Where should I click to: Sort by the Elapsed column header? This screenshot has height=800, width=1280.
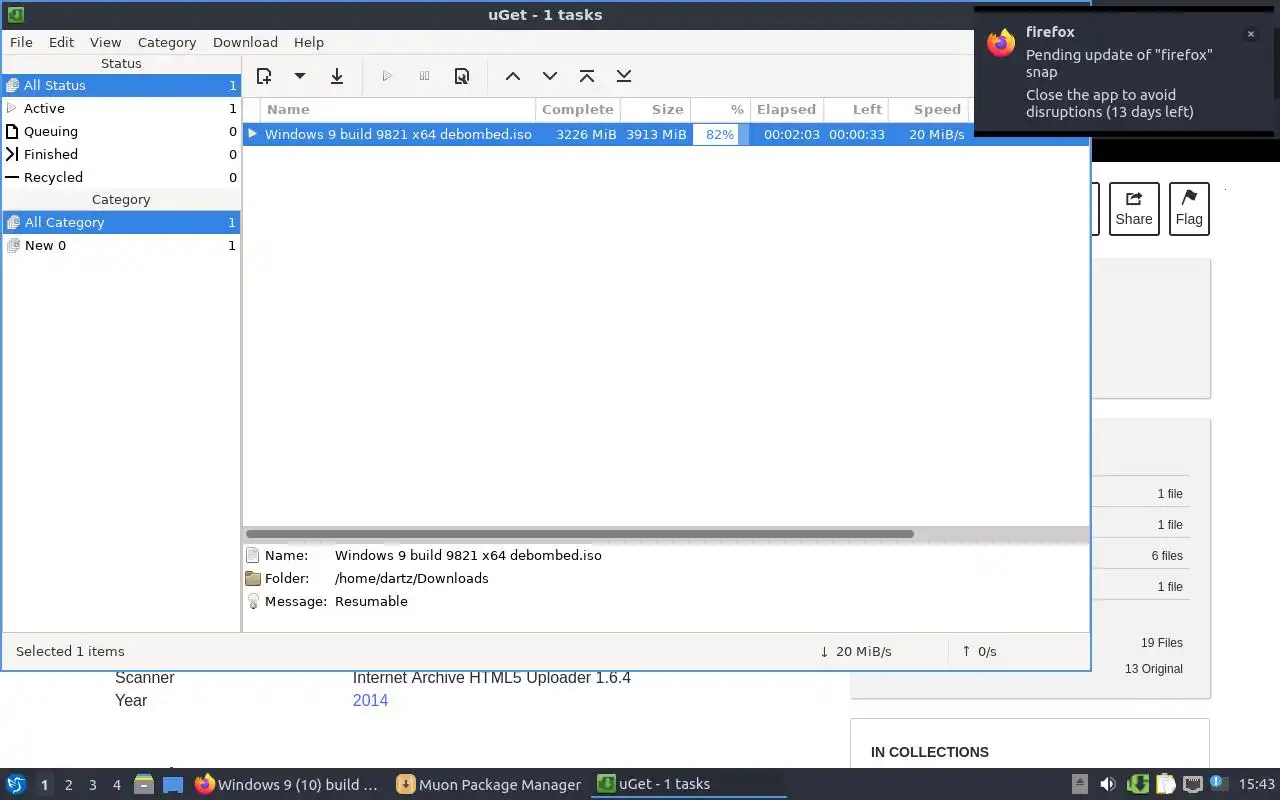pyautogui.click(x=786, y=109)
